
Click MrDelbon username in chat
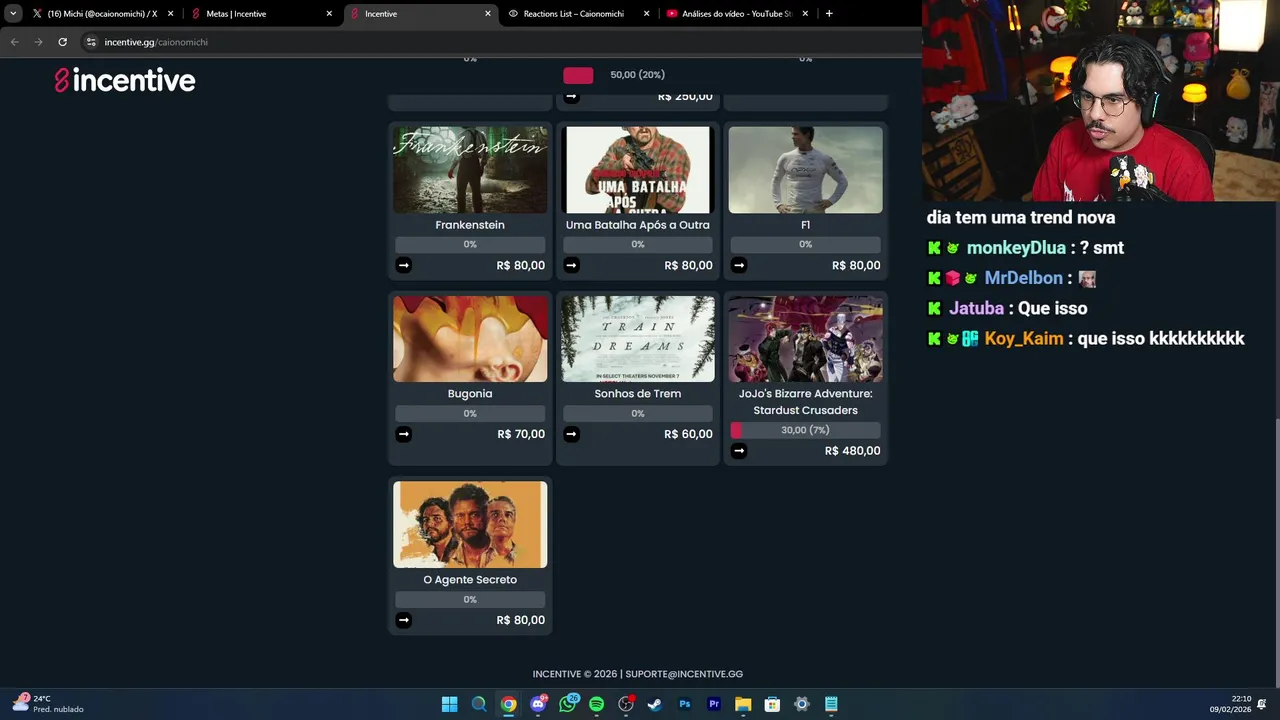(x=1023, y=278)
